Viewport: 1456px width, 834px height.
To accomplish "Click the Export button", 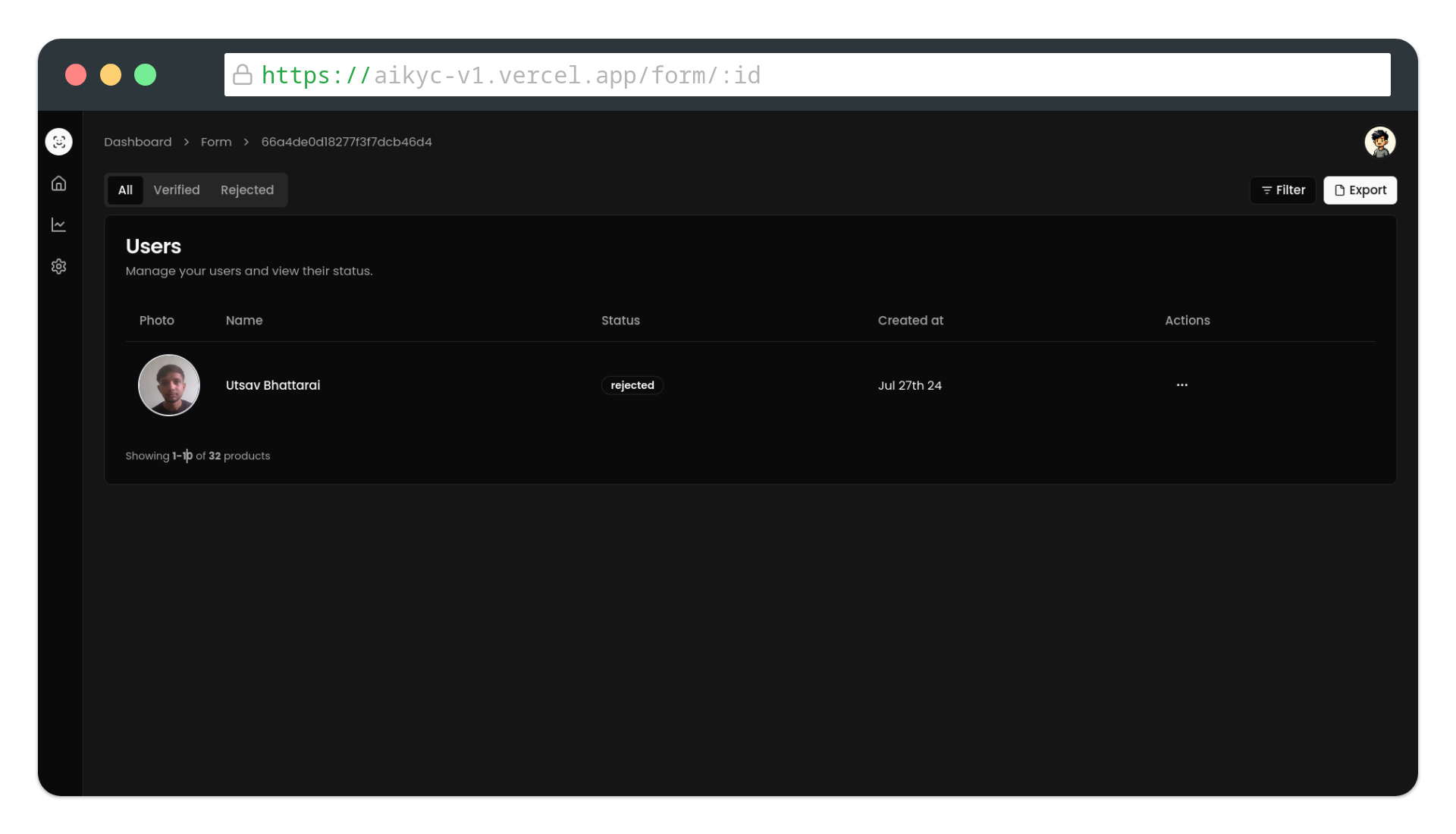I will [x=1360, y=190].
